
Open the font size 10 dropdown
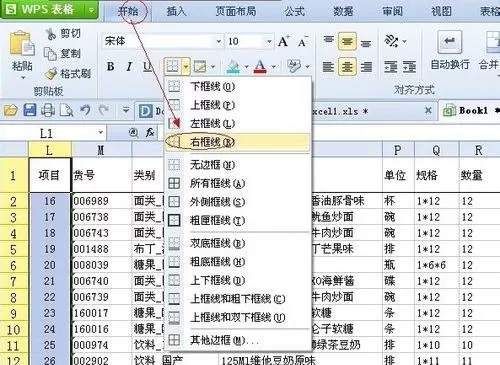tap(269, 42)
